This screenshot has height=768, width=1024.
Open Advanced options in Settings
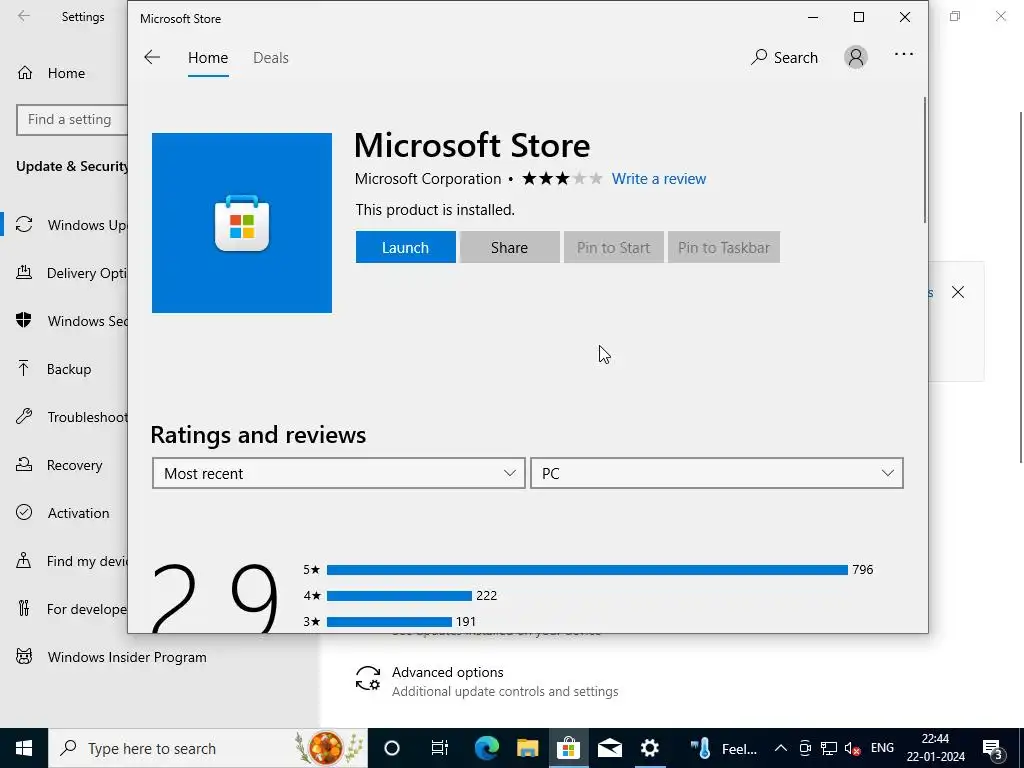tap(487, 680)
